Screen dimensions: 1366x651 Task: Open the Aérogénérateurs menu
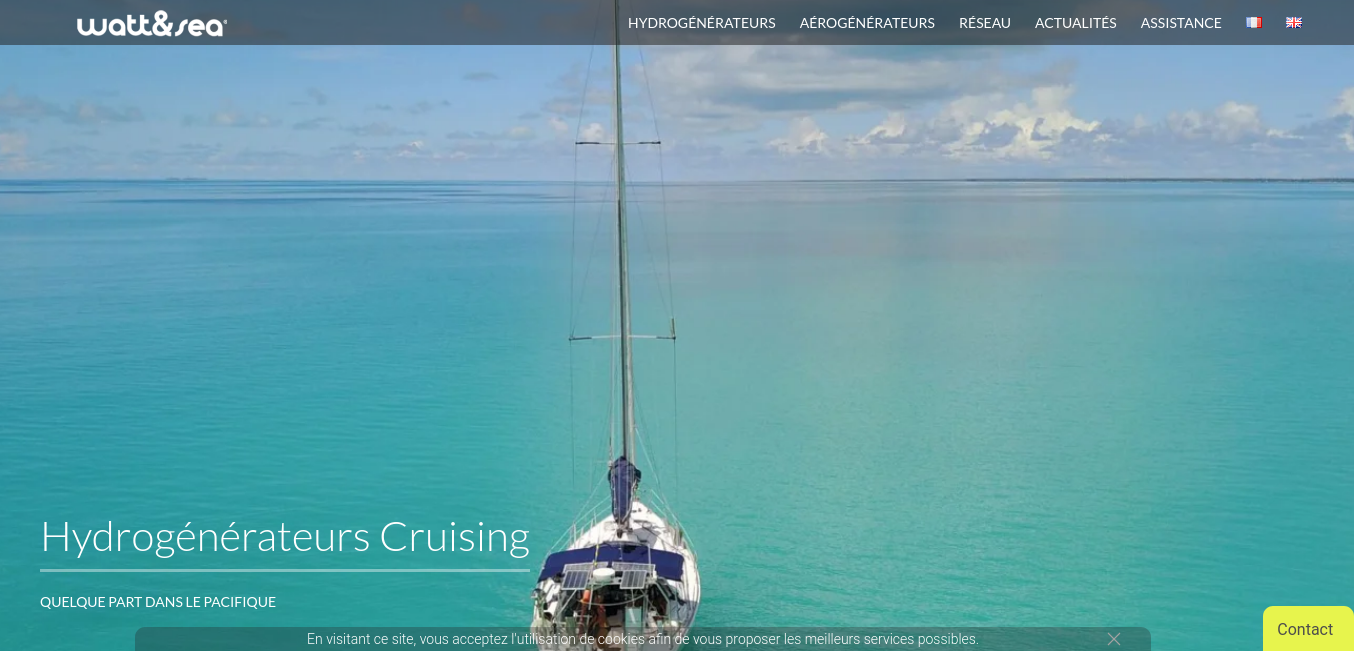pos(867,23)
